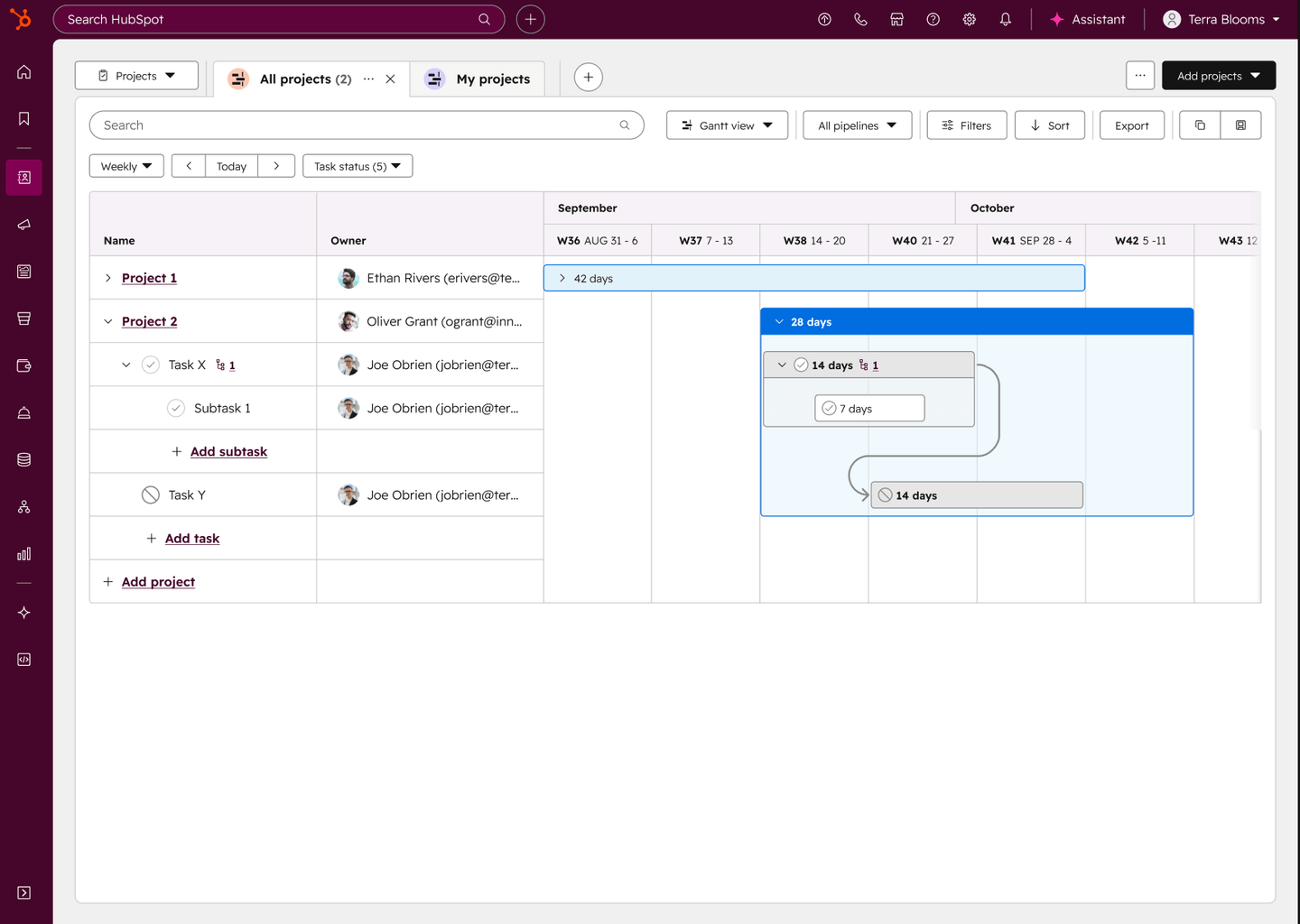This screenshot has height=924, width=1300.
Task: Open the marketplace icon in top bar
Action: tap(896, 19)
